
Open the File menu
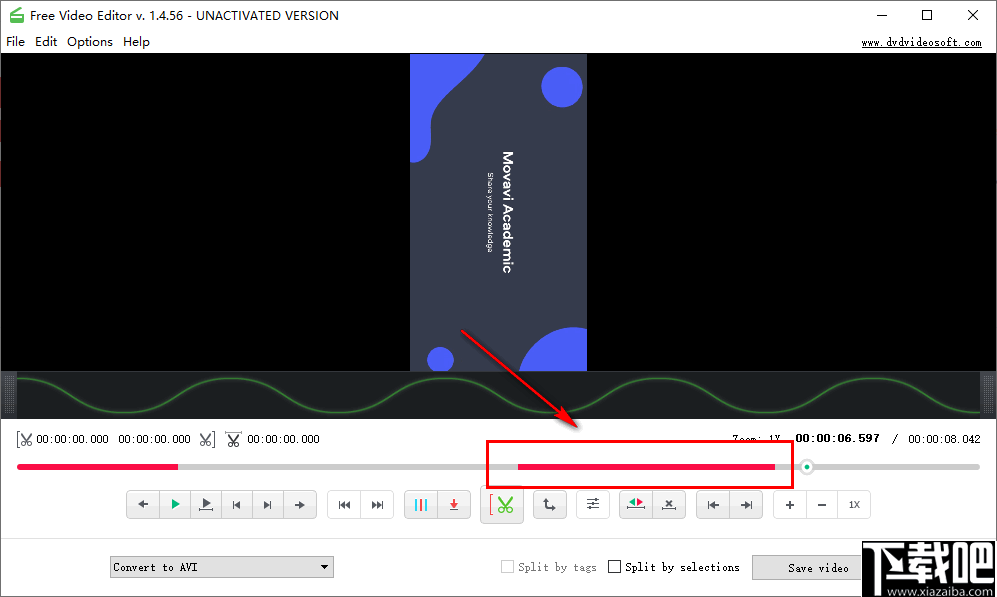[15, 41]
